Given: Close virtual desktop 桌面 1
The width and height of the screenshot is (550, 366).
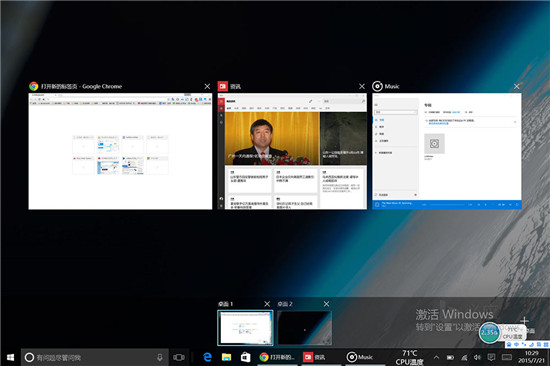Looking at the screenshot, I should tap(267, 304).
